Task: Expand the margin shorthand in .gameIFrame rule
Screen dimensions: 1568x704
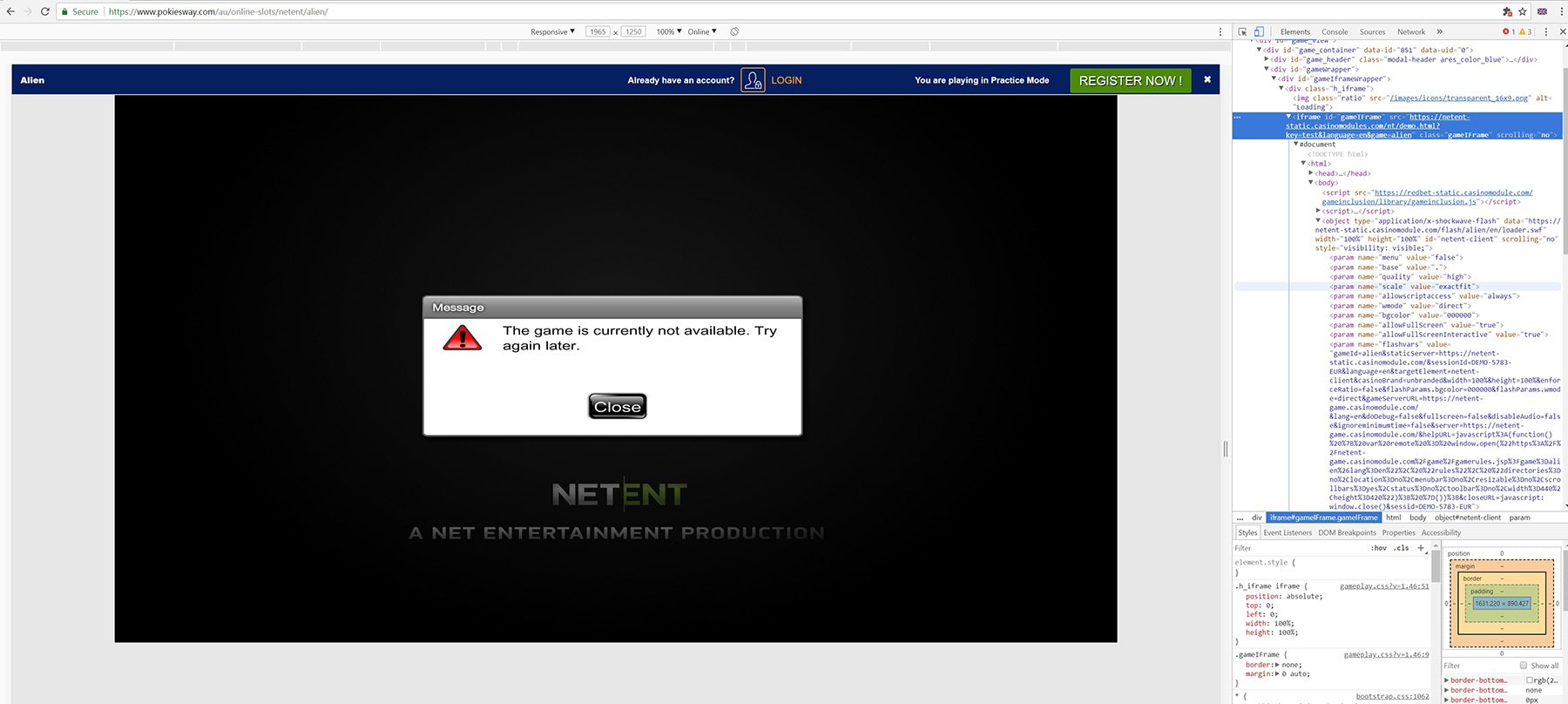Action: tap(1278, 674)
